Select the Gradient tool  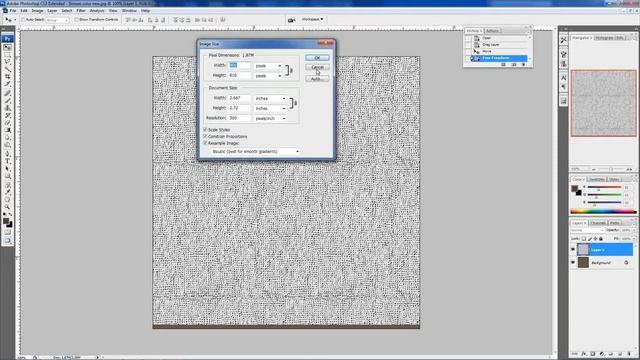pyautogui.click(x=7, y=130)
